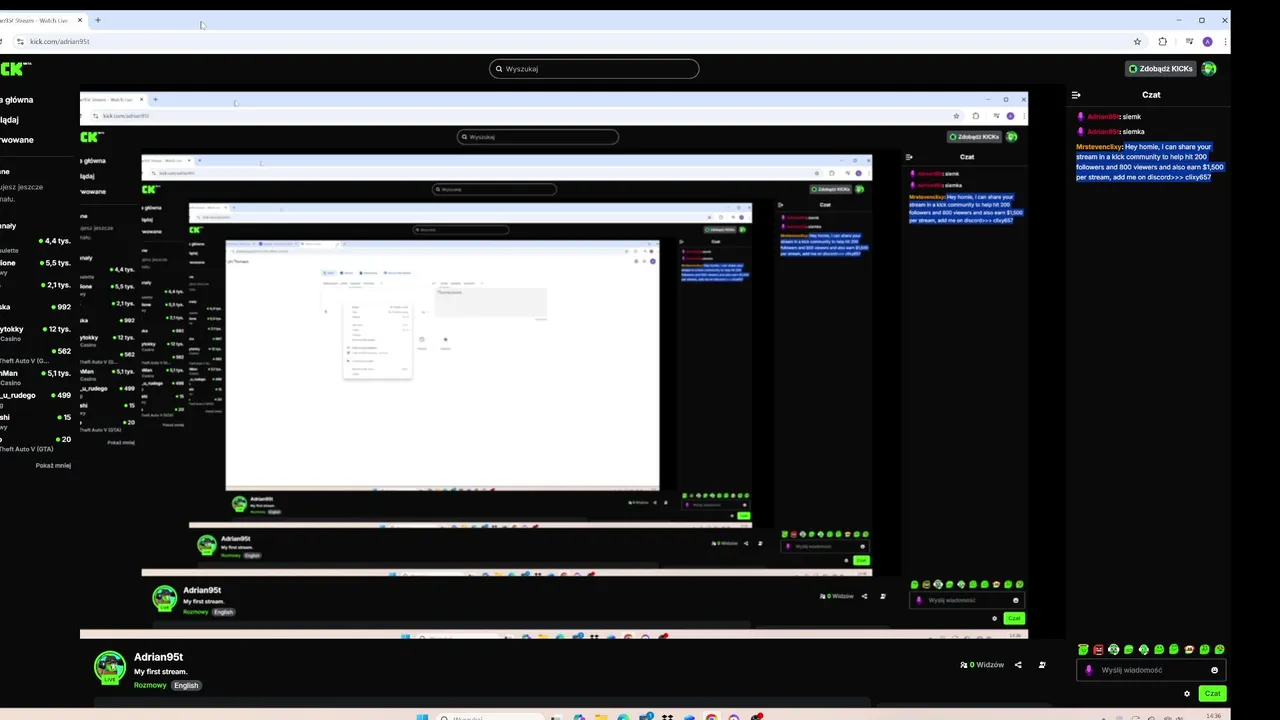Screen dimensions: 1280x720
Task: Click the 0 Widzów viewer count
Action: click(x=987, y=665)
